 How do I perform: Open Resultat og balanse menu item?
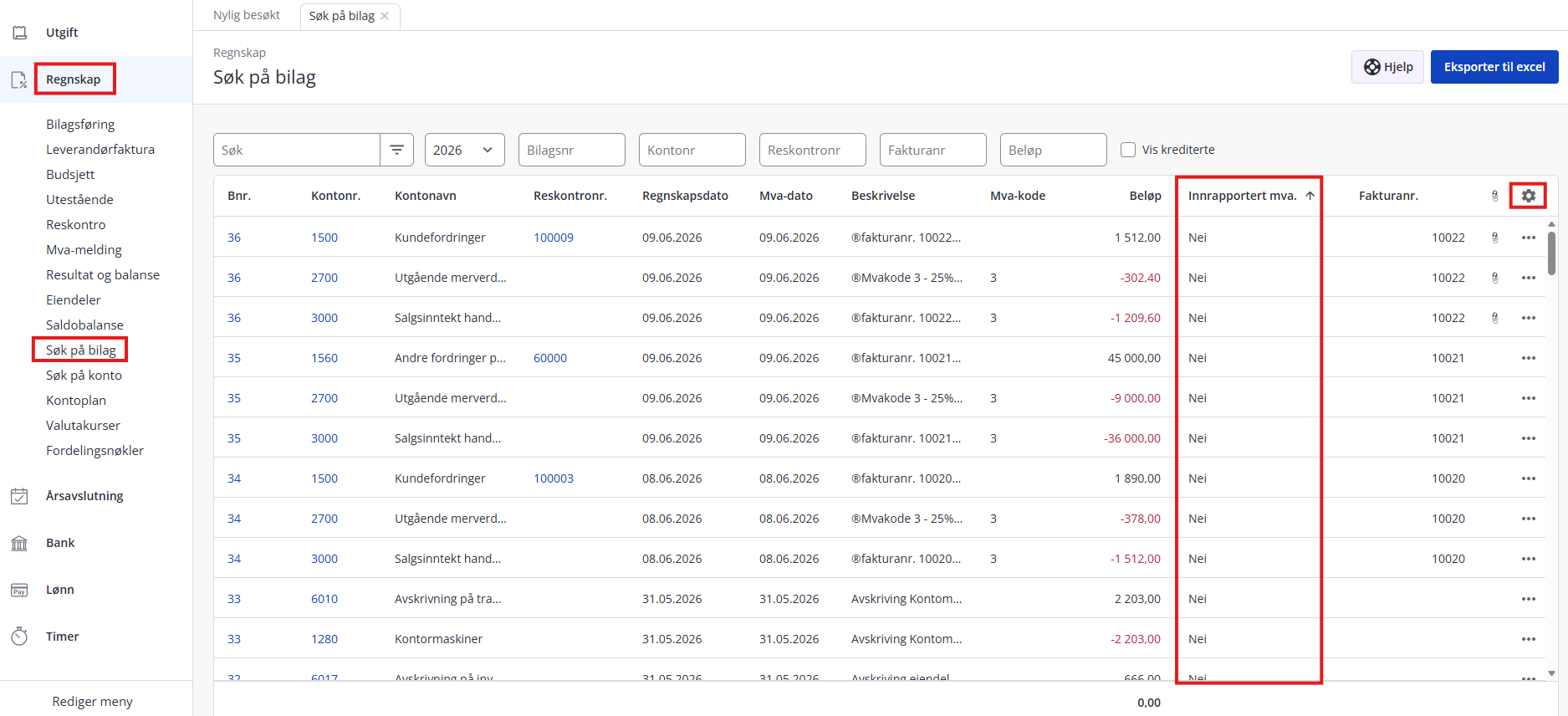tap(103, 275)
